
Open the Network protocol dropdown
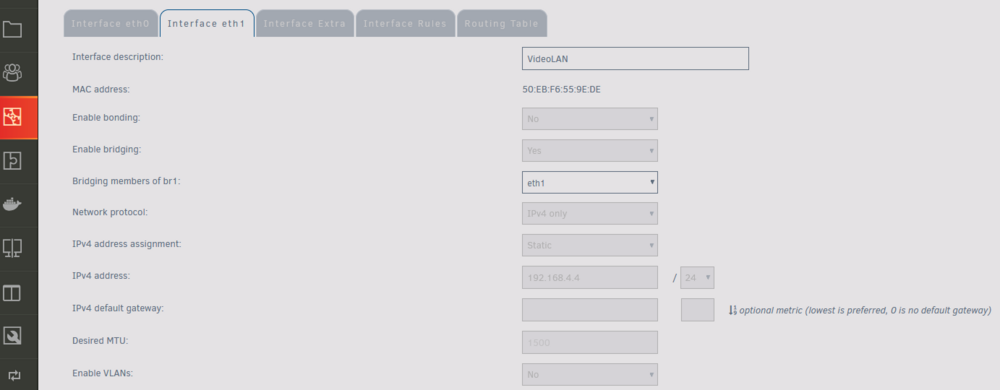click(x=590, y=213)
